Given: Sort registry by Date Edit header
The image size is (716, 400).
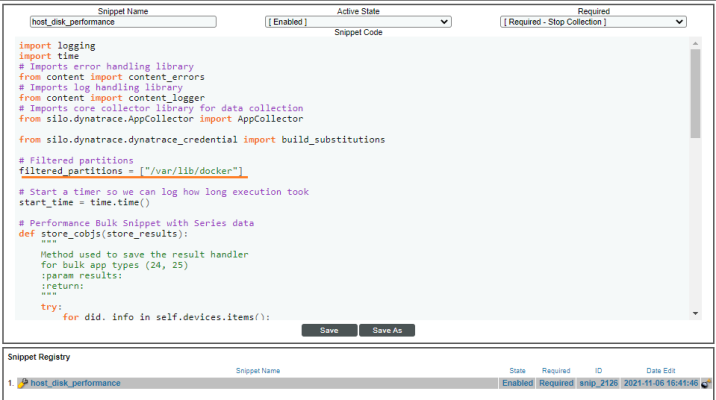Looking at the screenshot, I should tap(661, 371).
